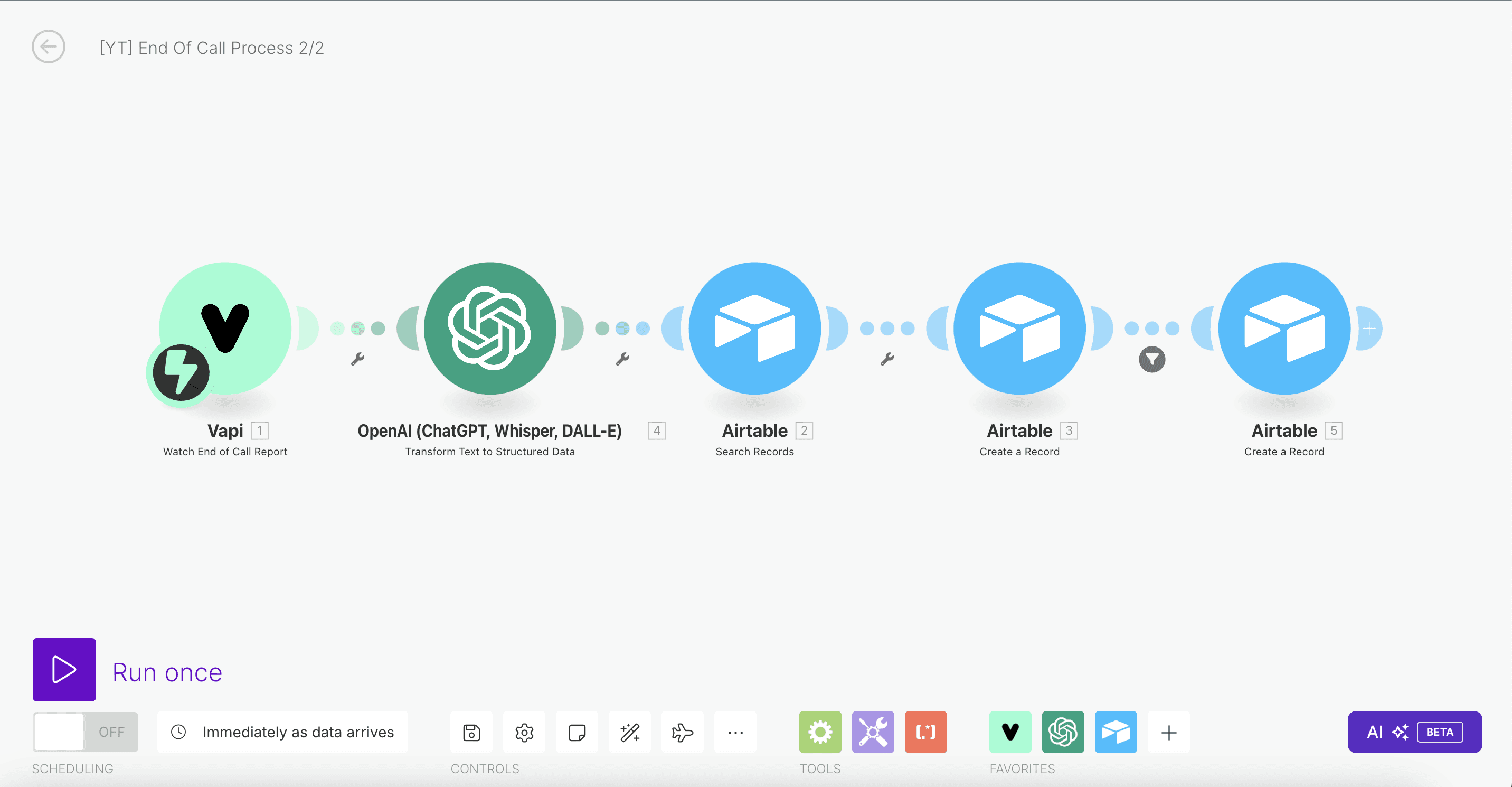Click the Airtable module number 5 badge
The image size is (1512, 787).
(1334, 430)
